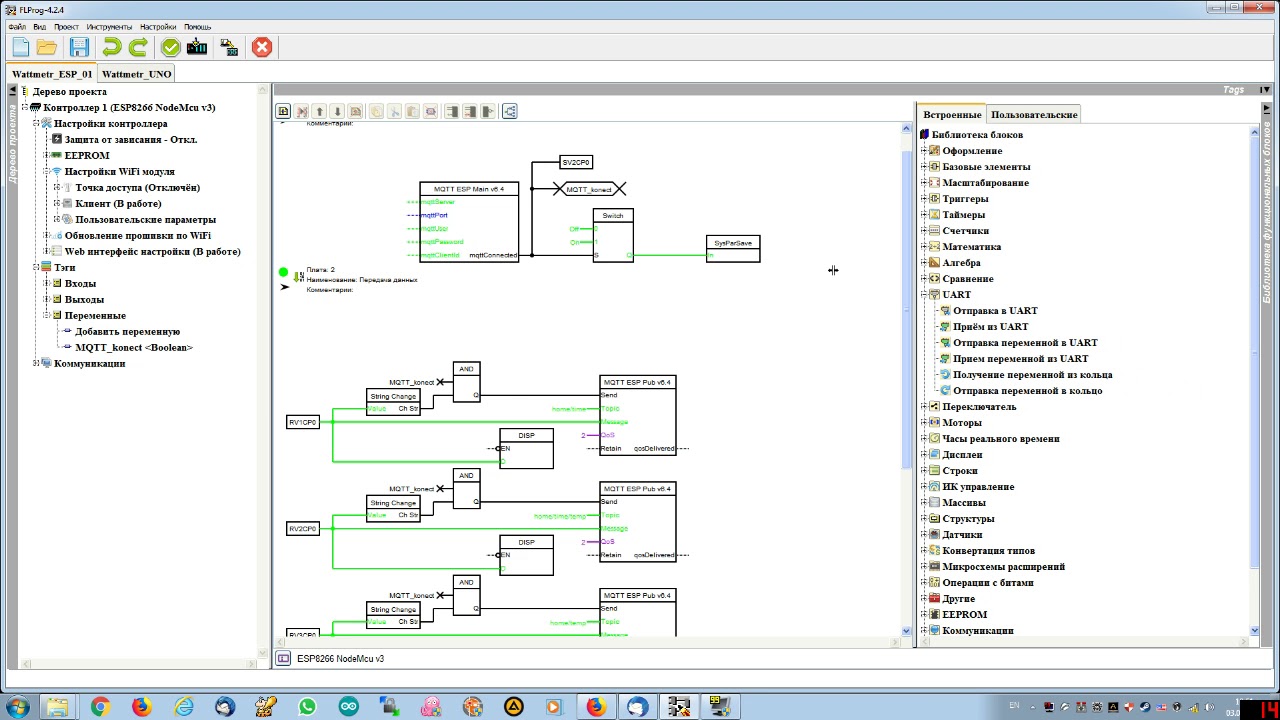The width and height of the screenshot is (1280, 720).
Task: Open the Проект menu
Action: 66,27
